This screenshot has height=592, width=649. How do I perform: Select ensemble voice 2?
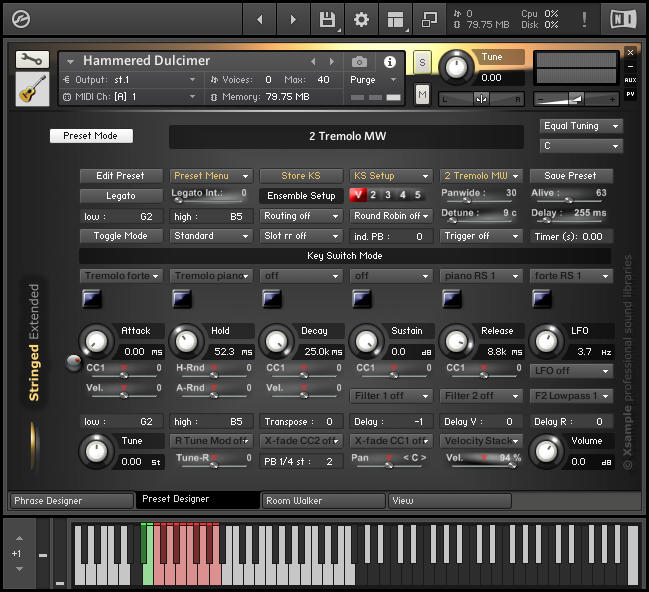tap(373, 195)
